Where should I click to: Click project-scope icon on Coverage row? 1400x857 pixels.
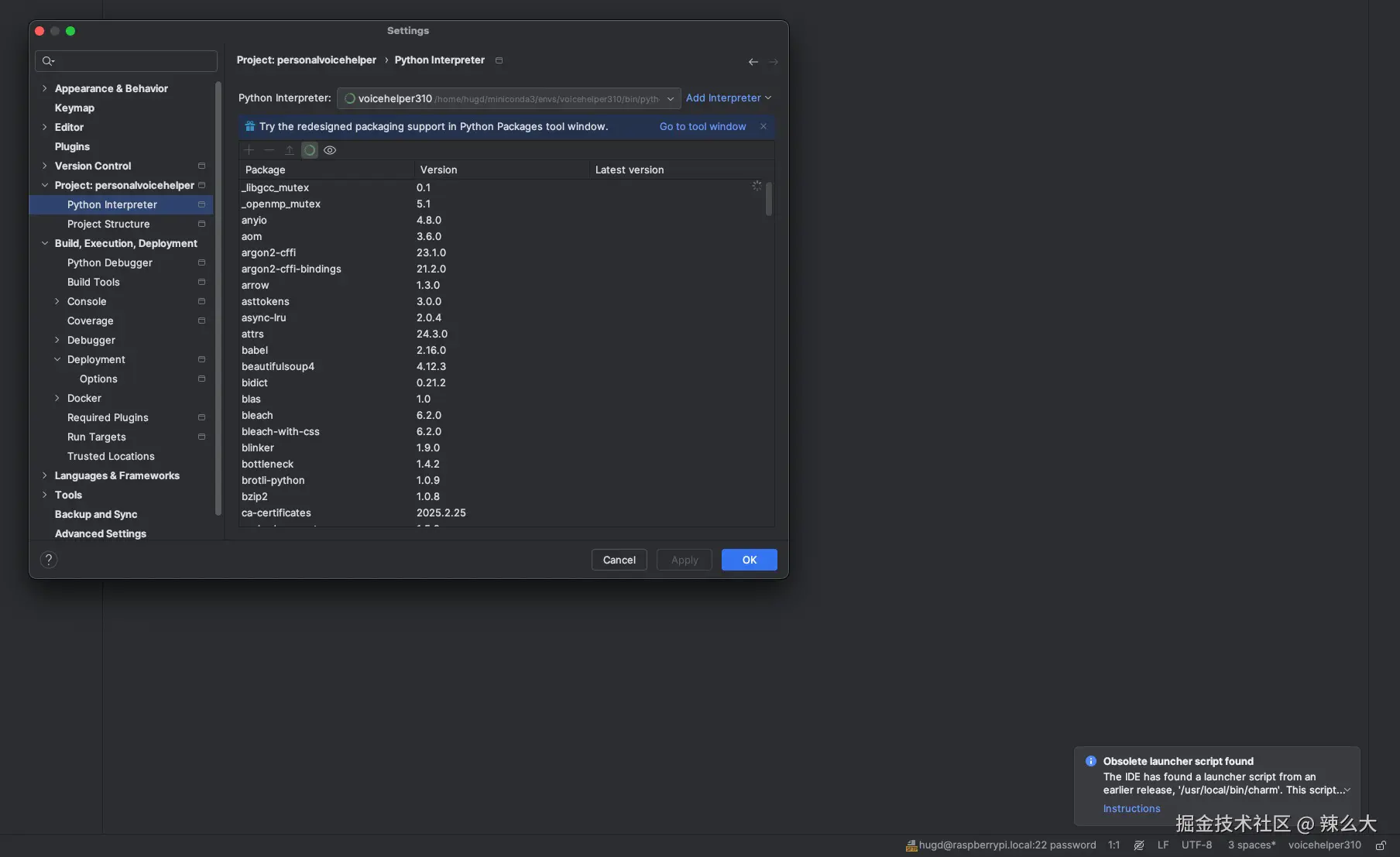click(x=201, y=321)
